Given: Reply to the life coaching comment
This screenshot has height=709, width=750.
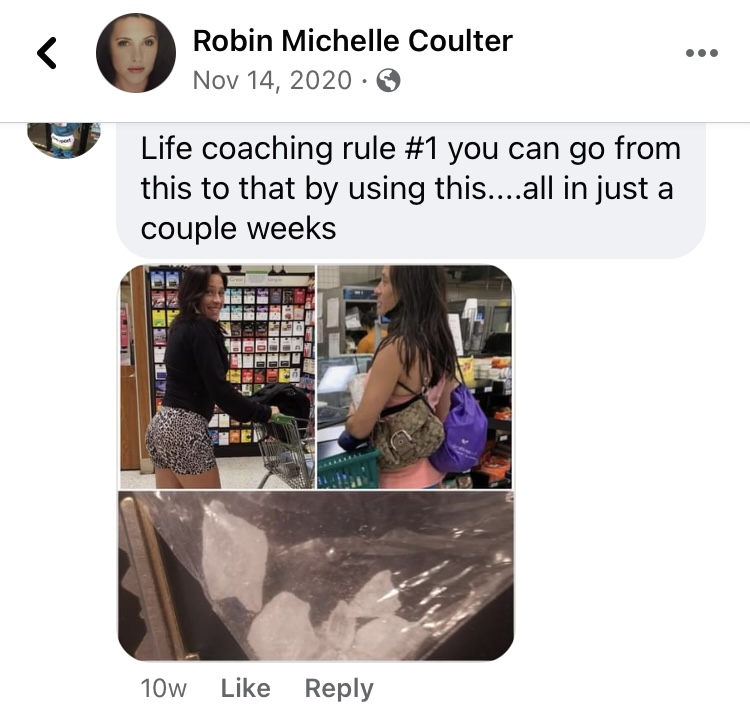Looking at the screenshot, I should point(339,689).
